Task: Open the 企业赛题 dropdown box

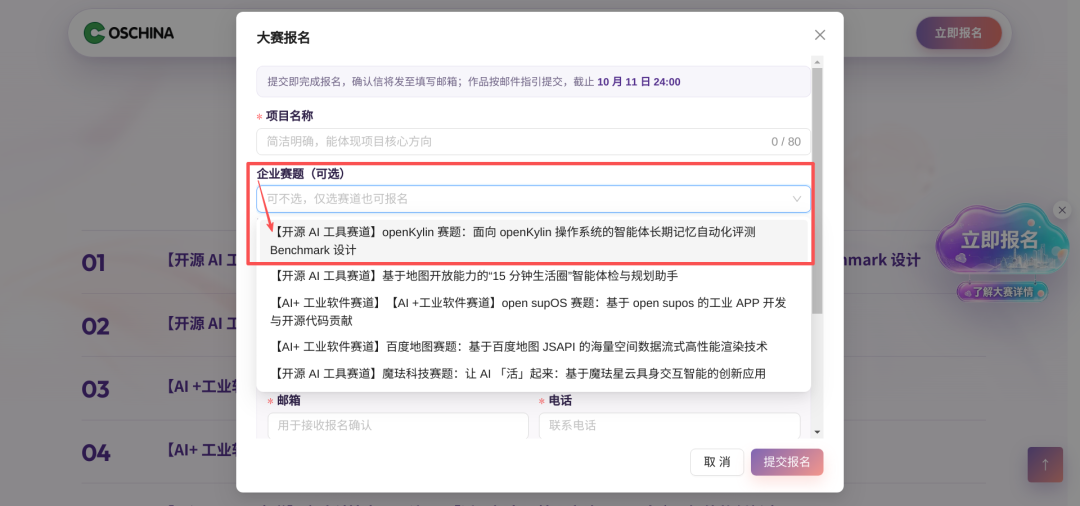Action: tap(533, 199)
